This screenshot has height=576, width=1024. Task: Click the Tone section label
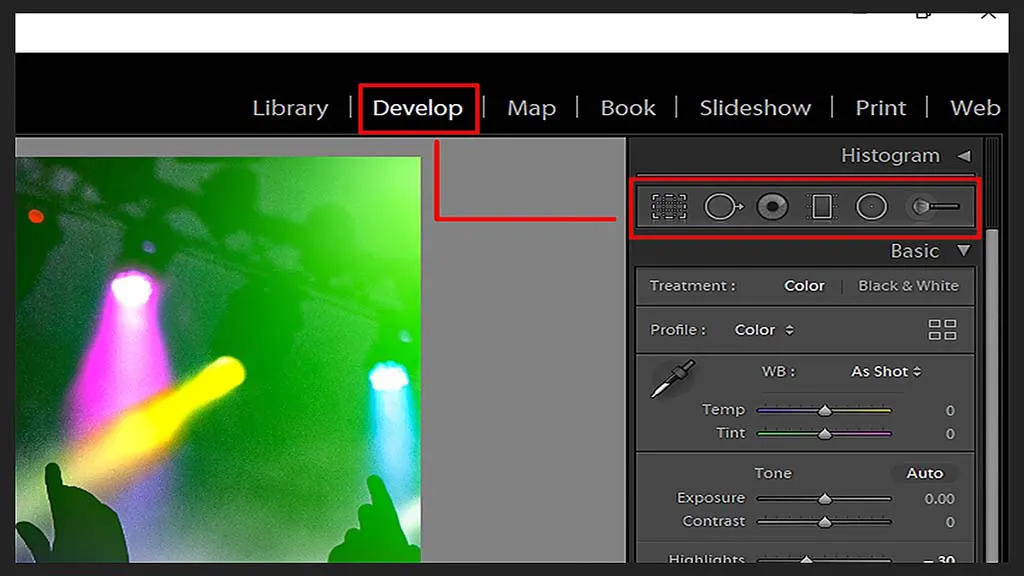pyautogui.click(x=773, y=473)
